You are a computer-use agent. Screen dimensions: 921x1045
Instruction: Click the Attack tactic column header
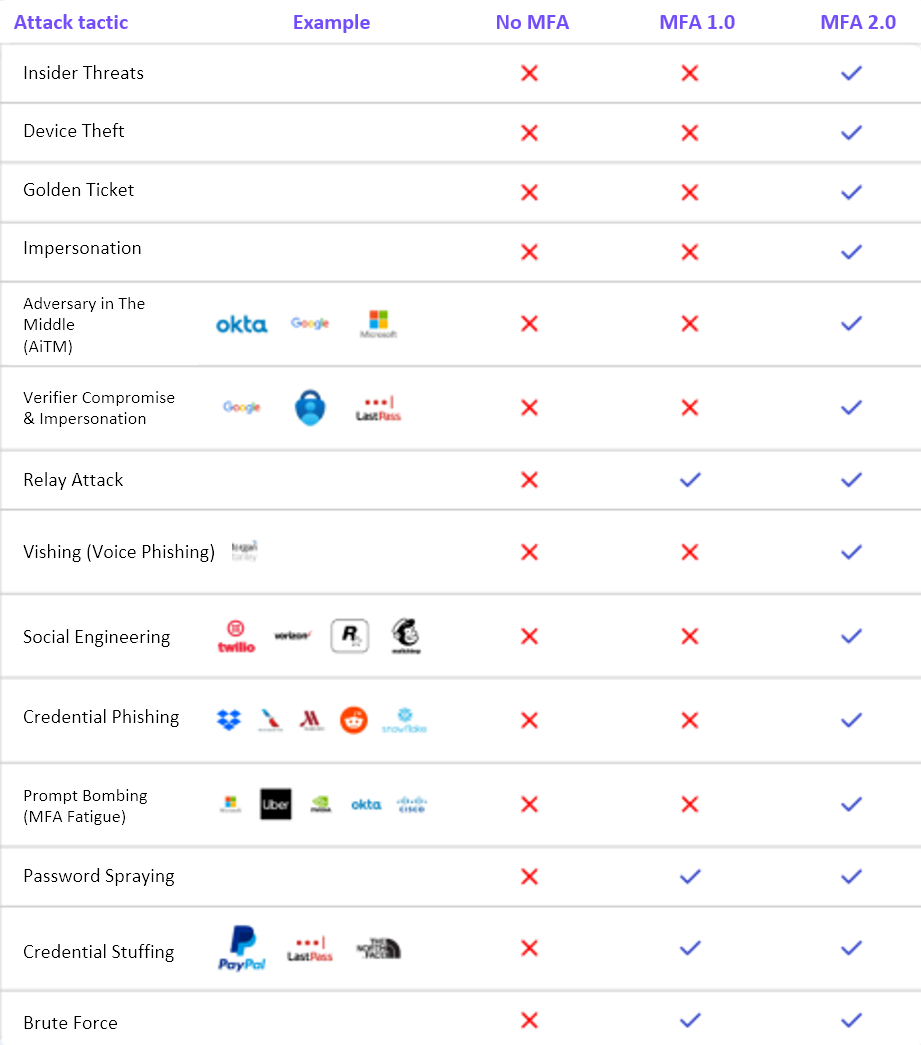71,22
